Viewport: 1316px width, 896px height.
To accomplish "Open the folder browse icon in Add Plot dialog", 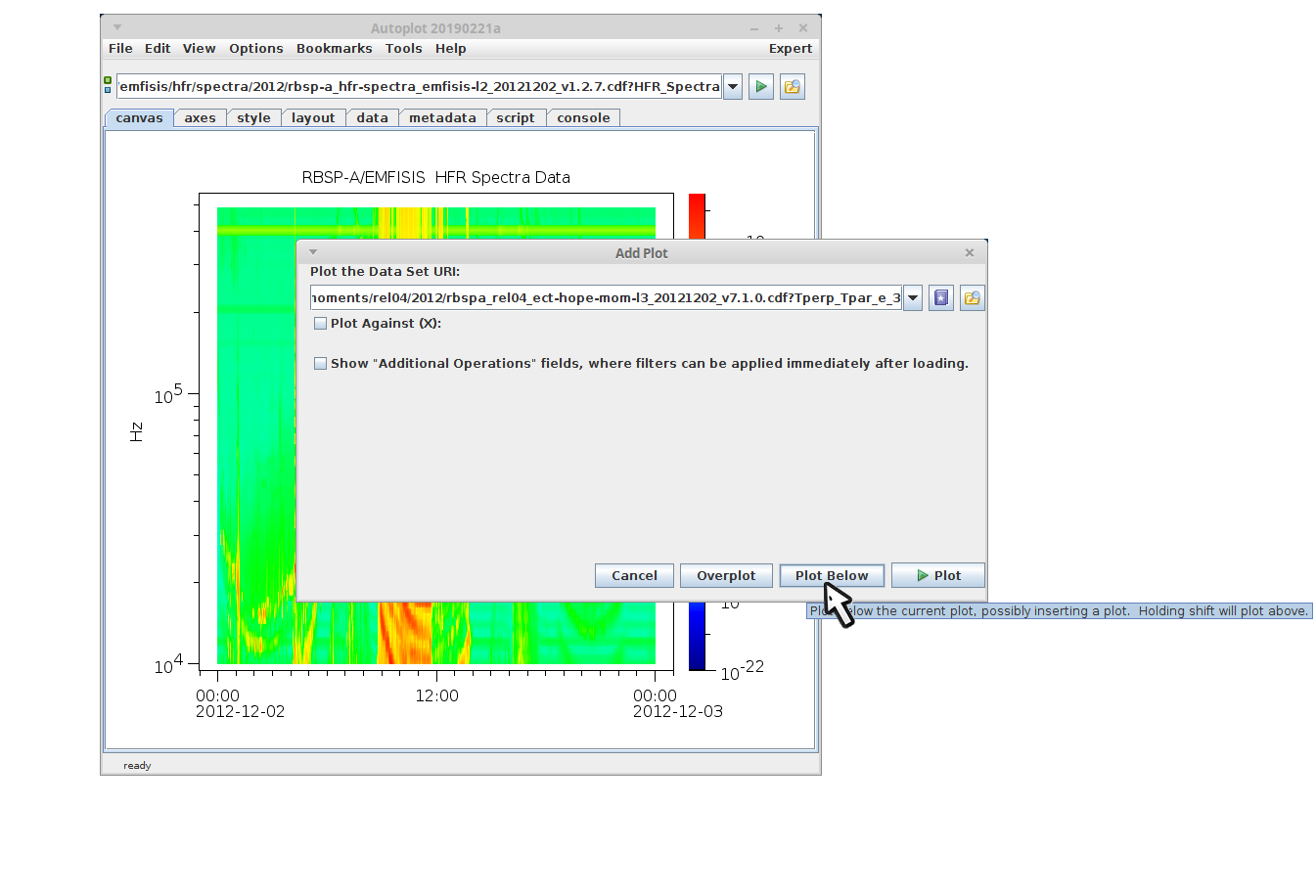I will tap(972, 298).
